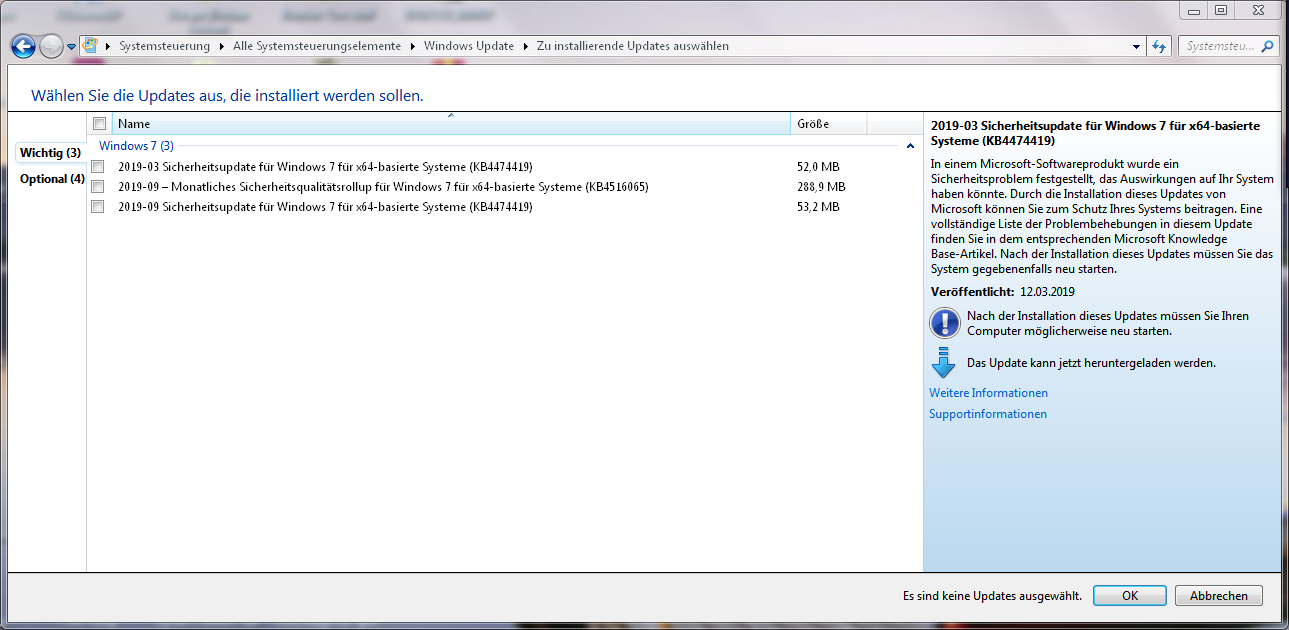Select the 2019-03 Sicherheitsupdate row text
Screen dimensions: 1289x630
pyautogui.click(x=325, y=167)
